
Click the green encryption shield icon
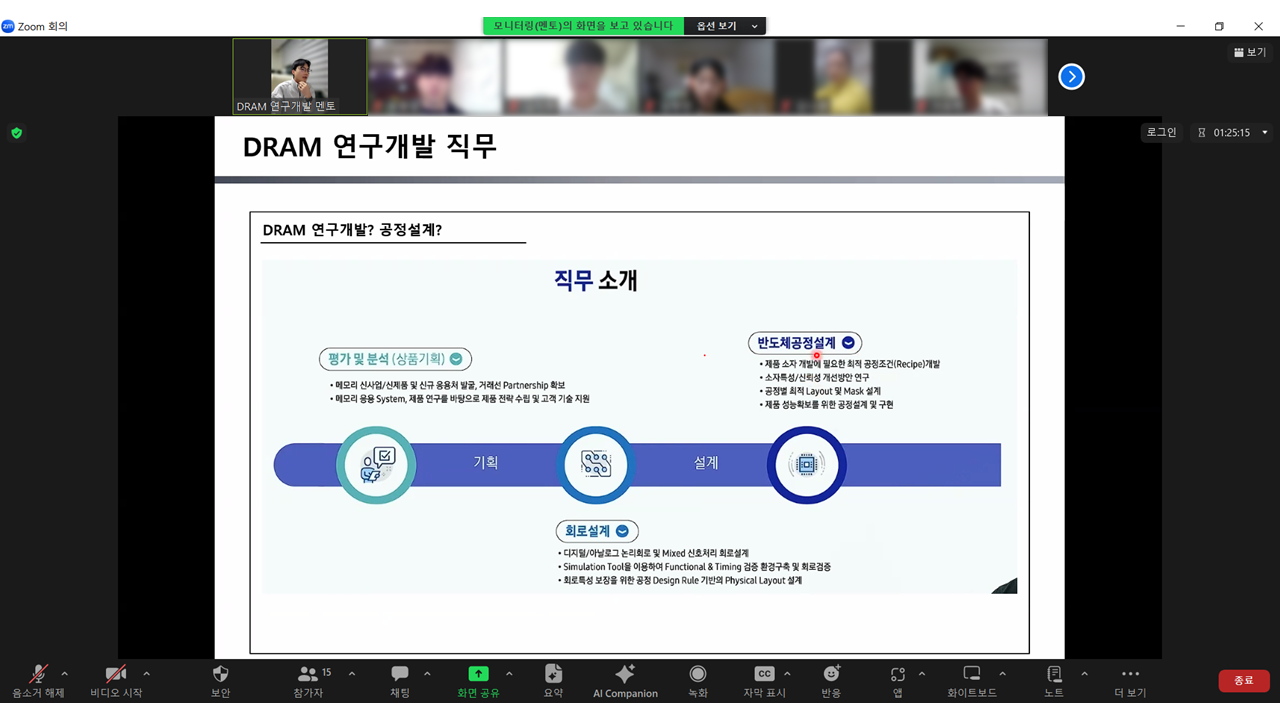pyautogui.click(x=16, y=132)
